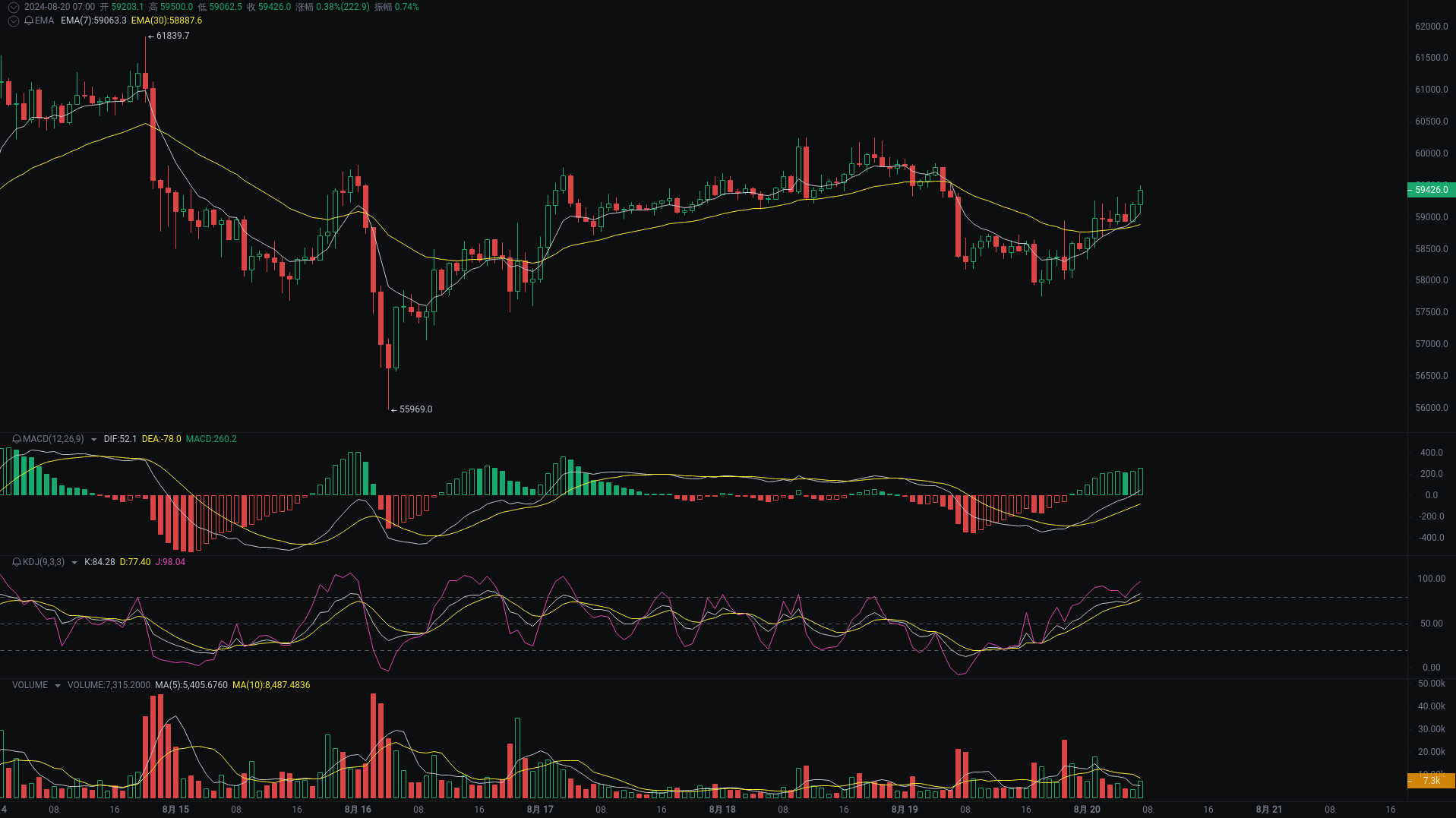The image size is (1456, 818).
Task: Collapse the OHLC info row chevron
Action: click(14, 7)
